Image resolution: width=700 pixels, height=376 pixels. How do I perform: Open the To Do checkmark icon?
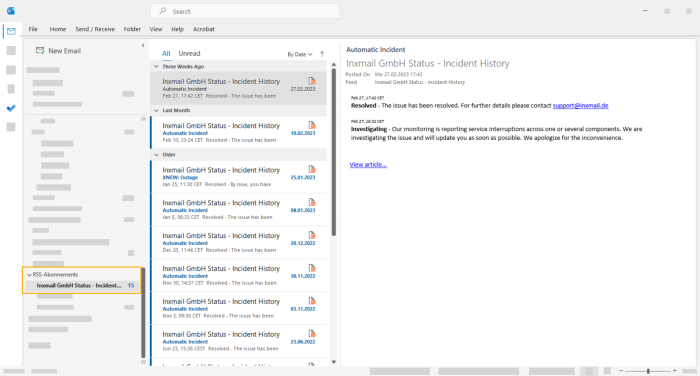point(11,108)
